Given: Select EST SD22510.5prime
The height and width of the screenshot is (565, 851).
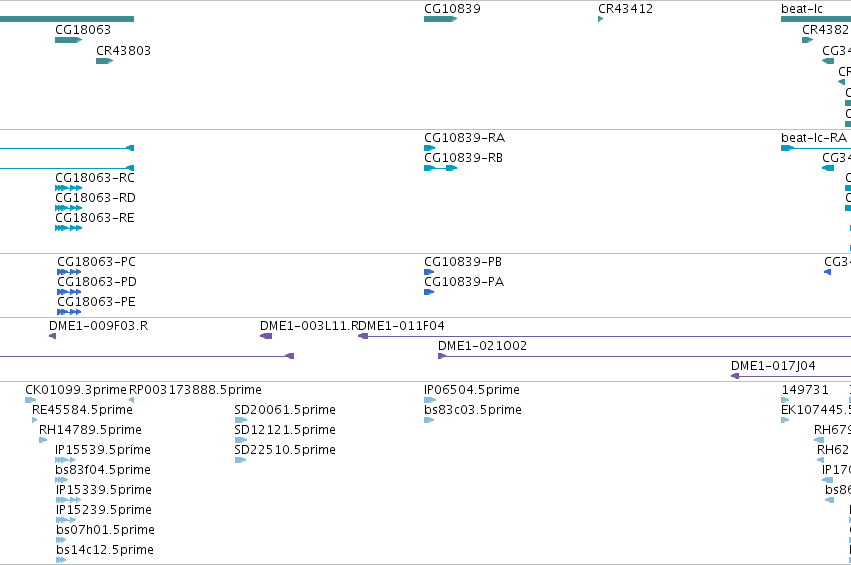Looking at the screenshot, I should tap(285, 450).
